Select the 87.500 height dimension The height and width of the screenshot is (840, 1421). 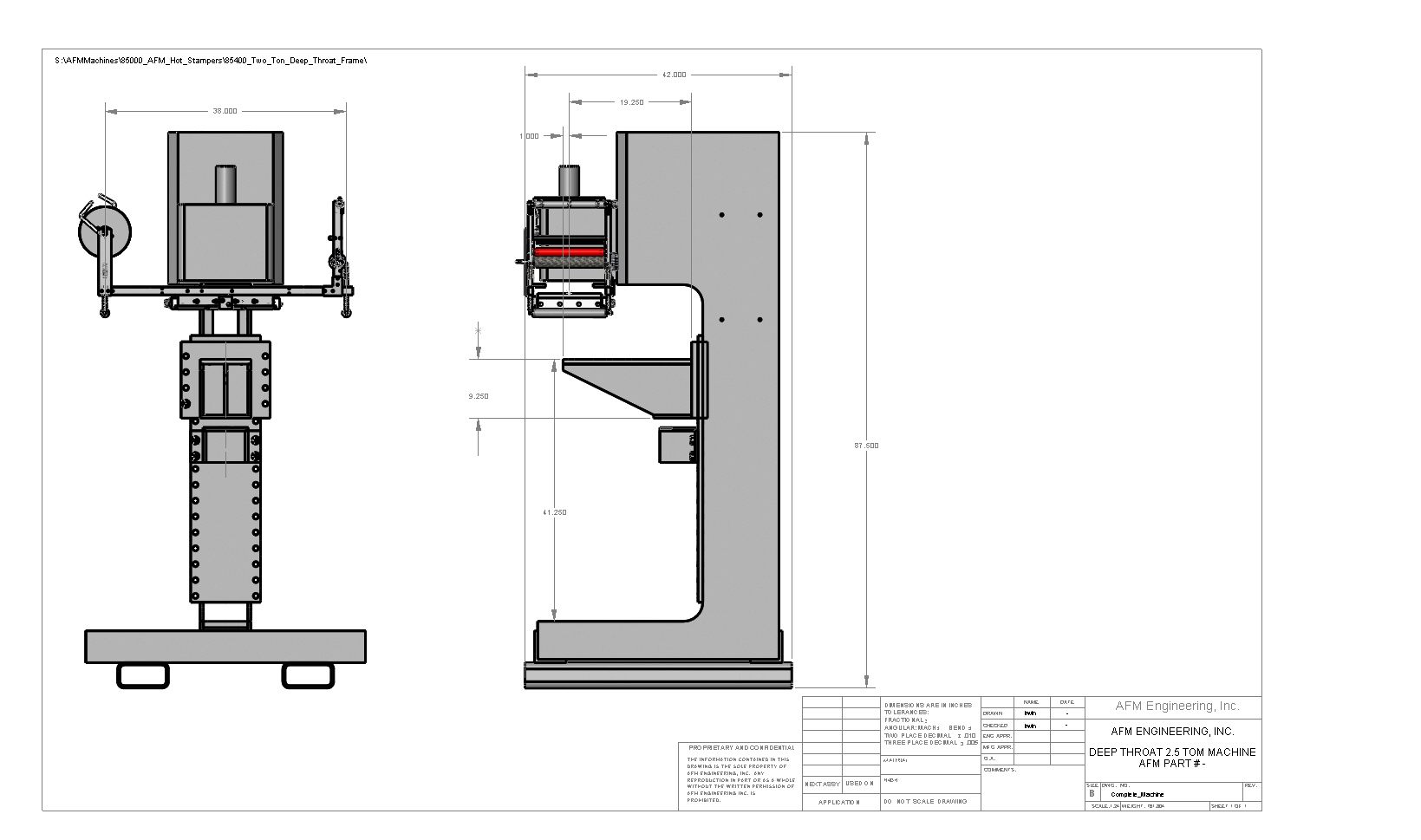(x=866, y=446)
